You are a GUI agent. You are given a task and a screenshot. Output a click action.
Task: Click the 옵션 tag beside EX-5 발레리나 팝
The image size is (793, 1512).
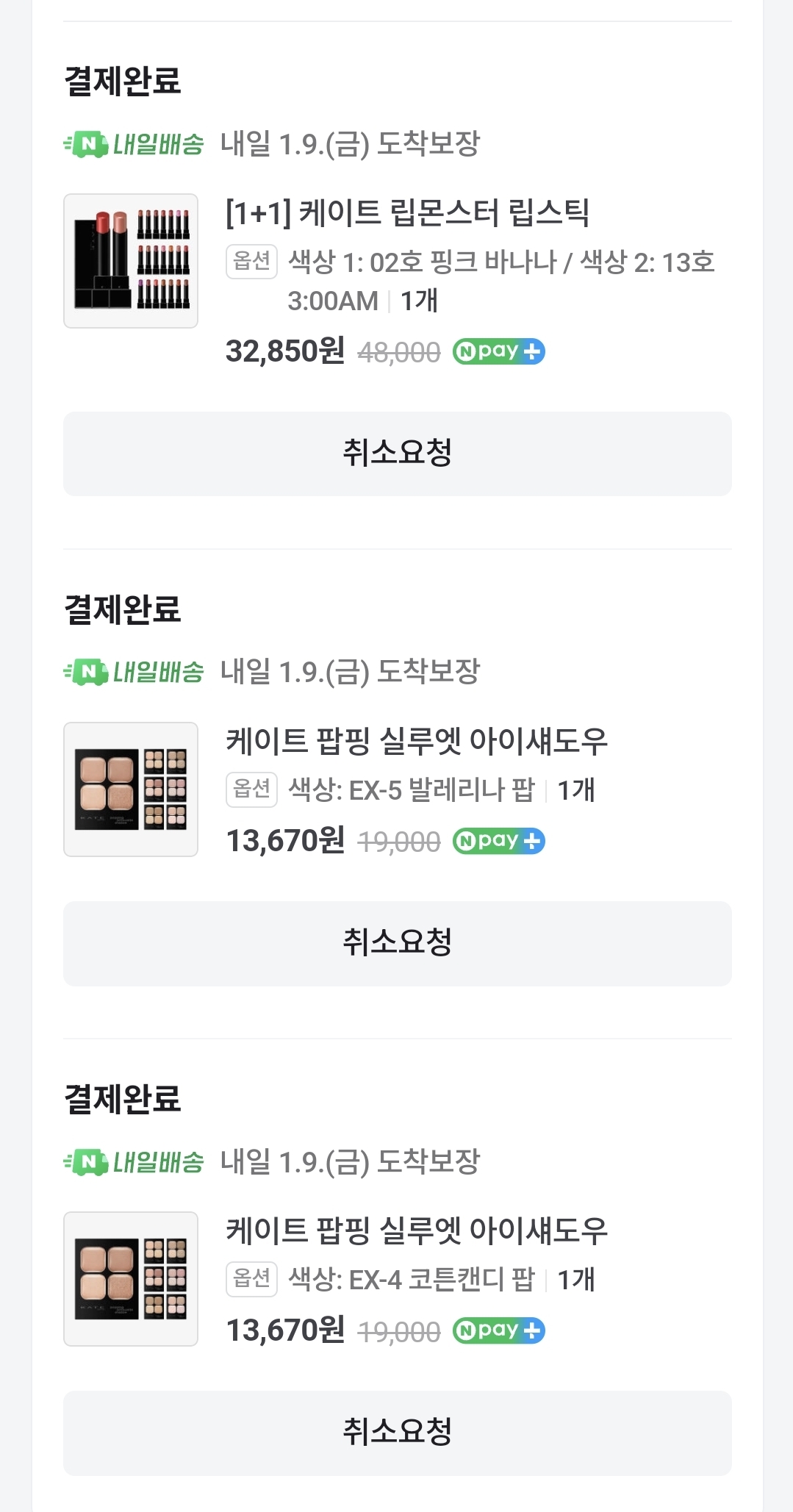(x=251, y=789)
